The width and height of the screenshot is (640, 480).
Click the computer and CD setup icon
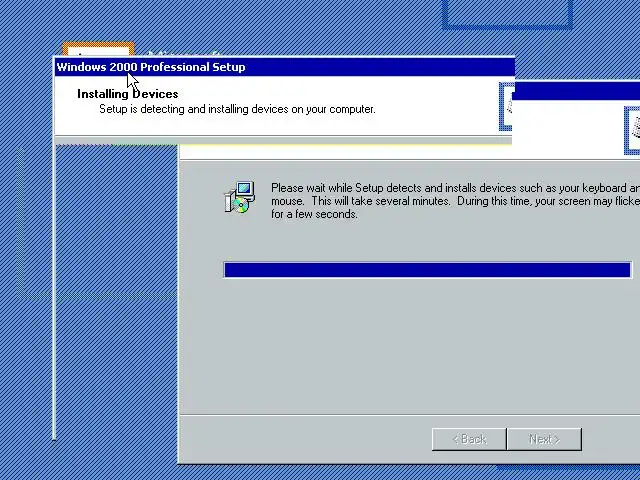point(240,197)
